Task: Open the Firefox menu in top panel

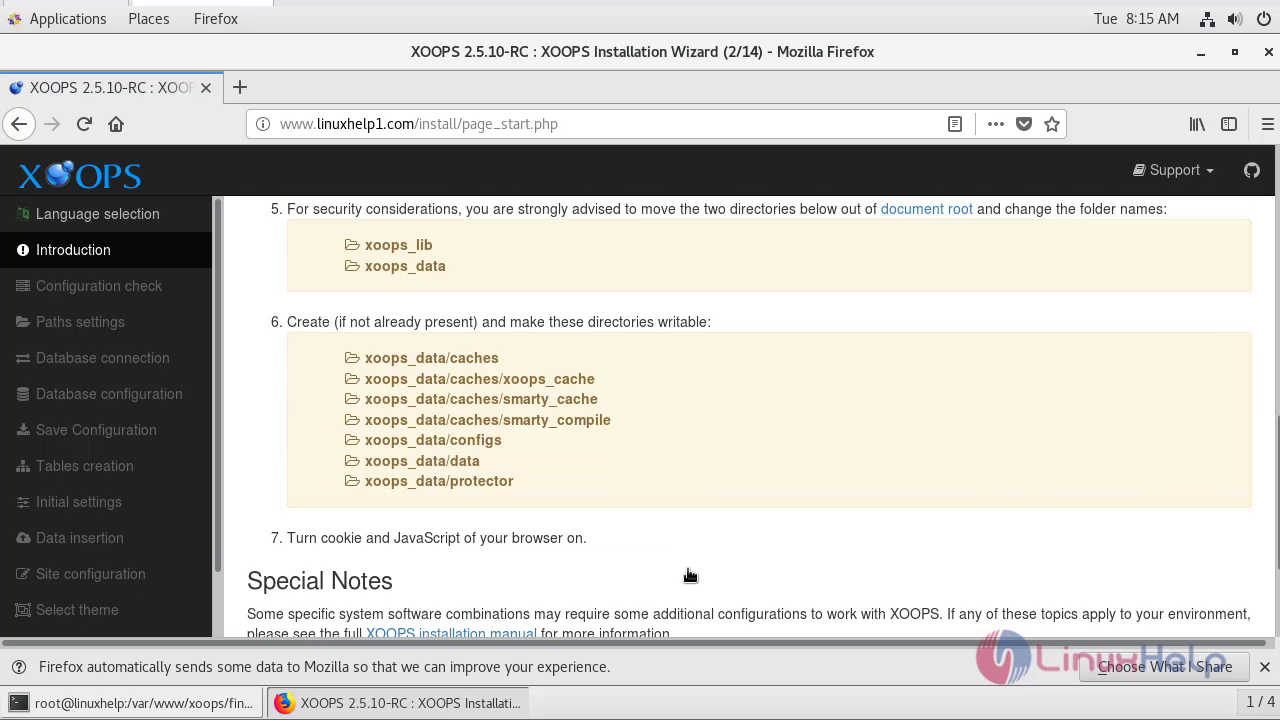Action: coord(216,19)
